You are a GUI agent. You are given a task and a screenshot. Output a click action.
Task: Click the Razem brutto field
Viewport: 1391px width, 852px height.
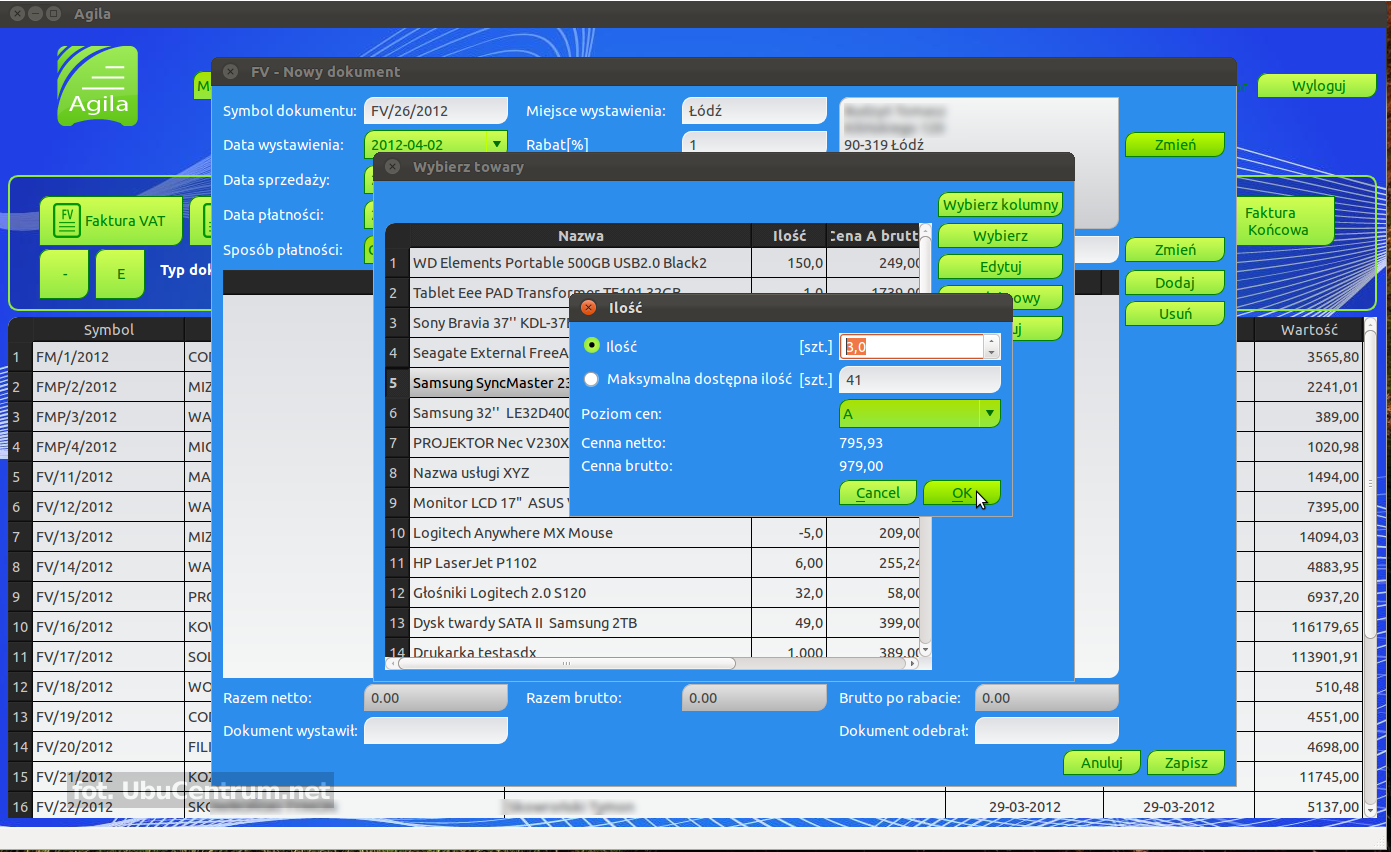754,698
